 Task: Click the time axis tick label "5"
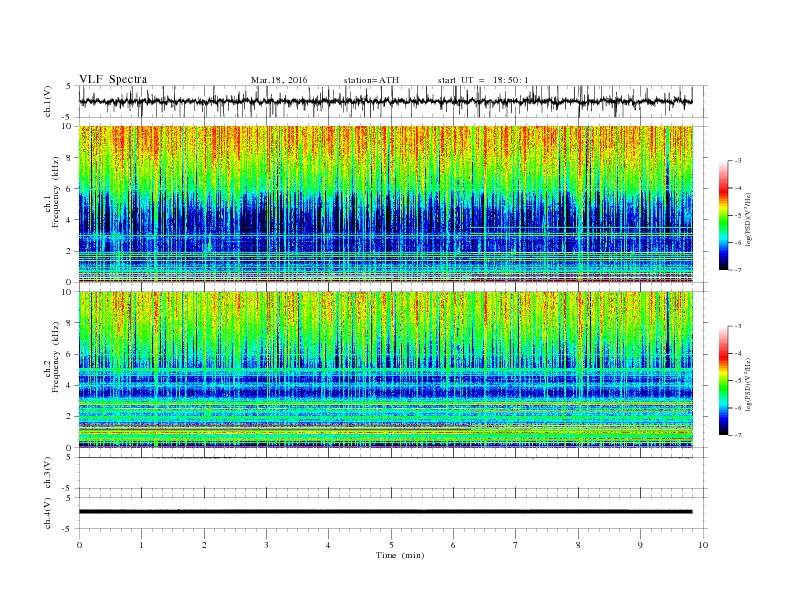(x=391, y=545)
